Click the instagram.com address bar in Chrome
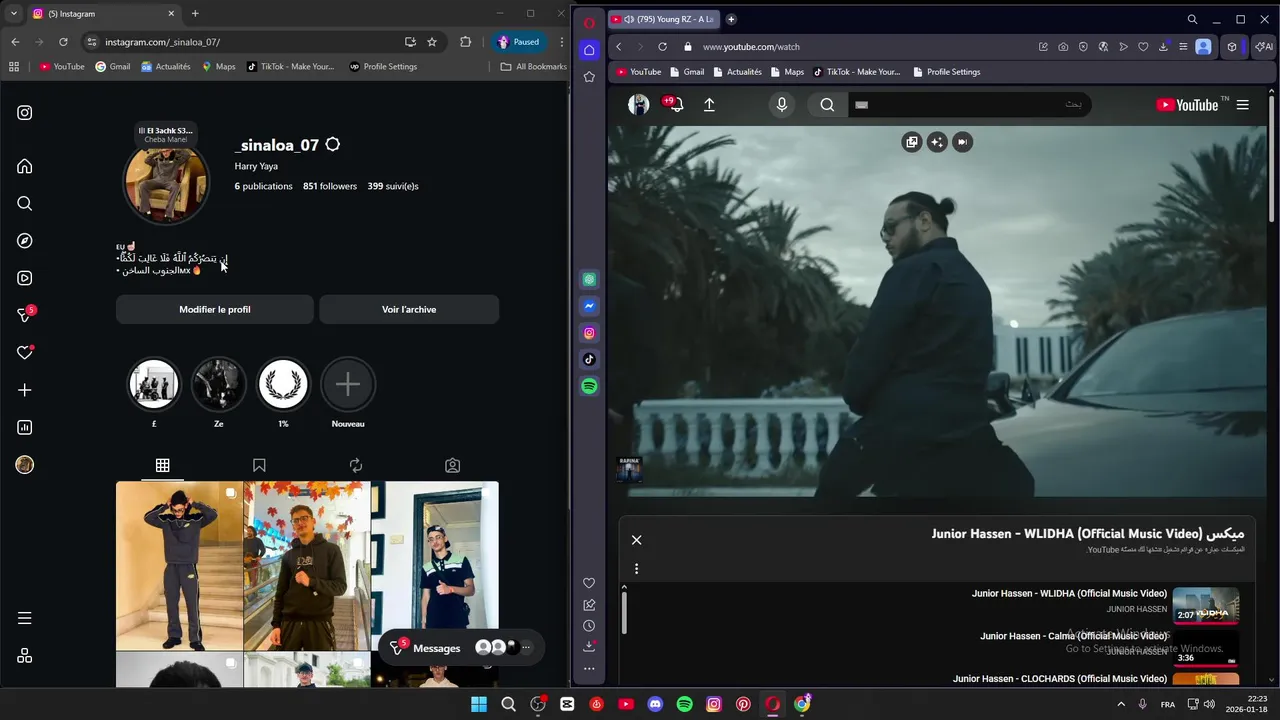1280x720 pixels. click(x=240, y=42)
